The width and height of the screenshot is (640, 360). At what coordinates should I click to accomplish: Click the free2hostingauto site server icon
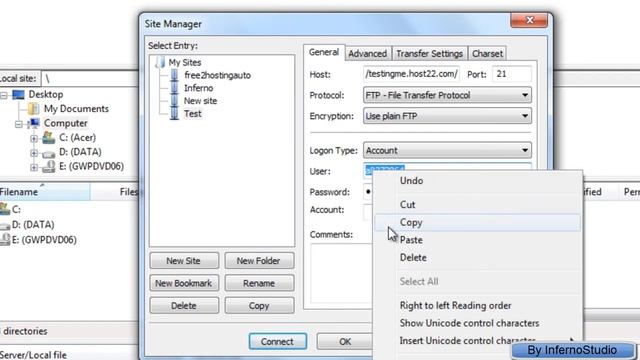174,75
